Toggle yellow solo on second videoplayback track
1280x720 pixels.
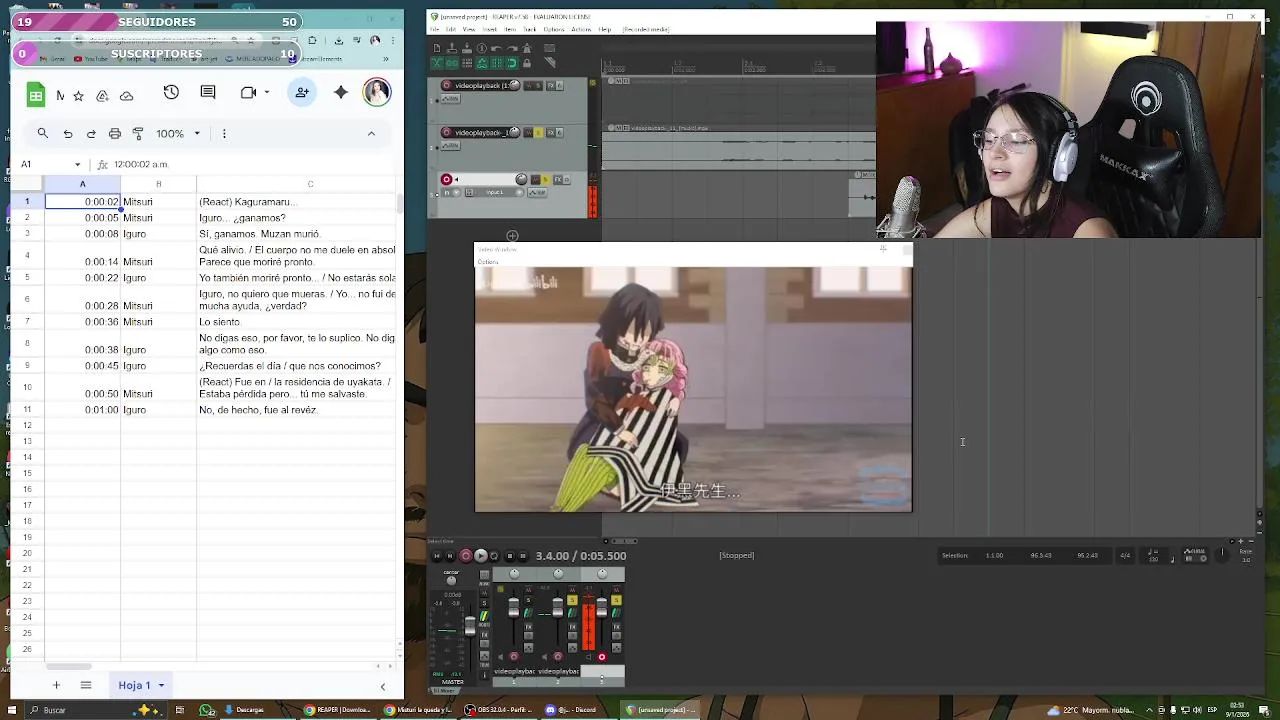[x=538, y=133]
